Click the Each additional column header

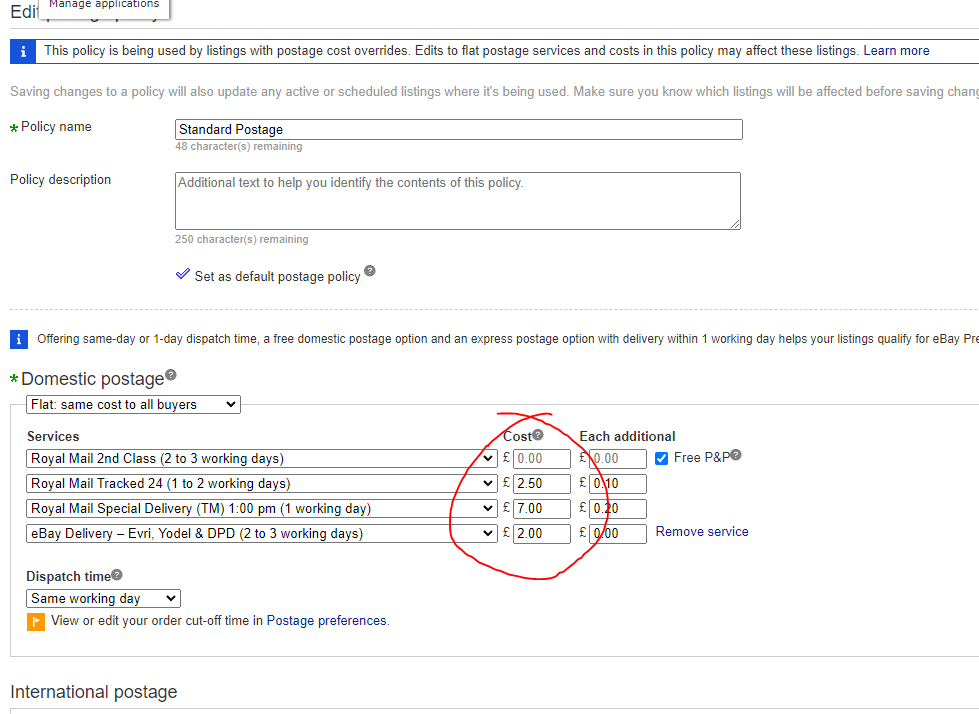(627, 436)
